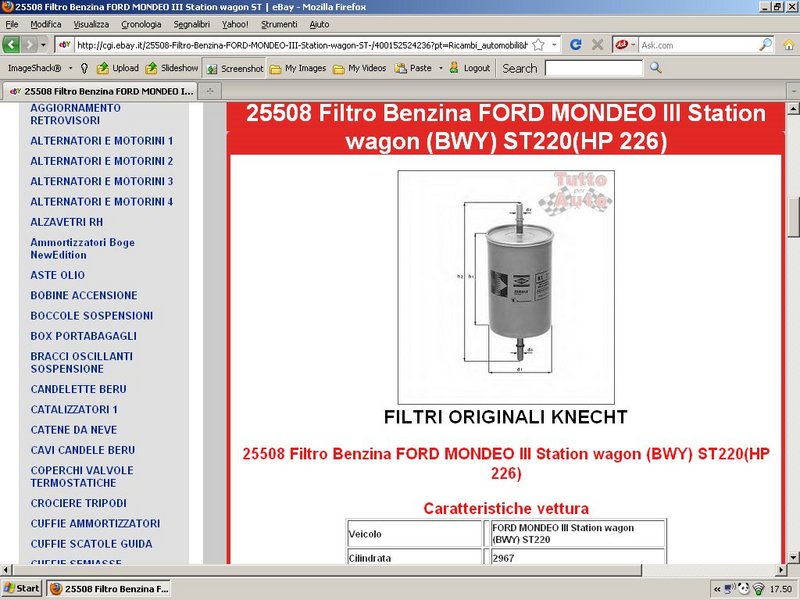Open the CANDELETTE BERU link
Viewport: 800px width, 600px height.
click(x=79, y=389)
